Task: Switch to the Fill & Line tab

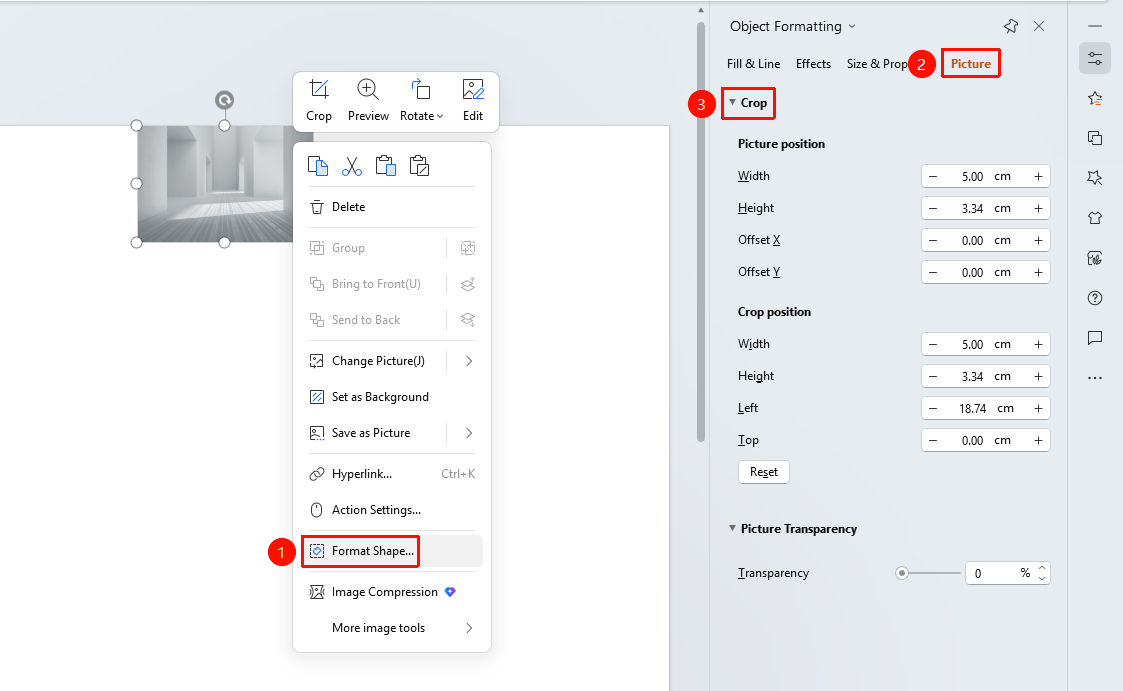Action: pos(753,64)
